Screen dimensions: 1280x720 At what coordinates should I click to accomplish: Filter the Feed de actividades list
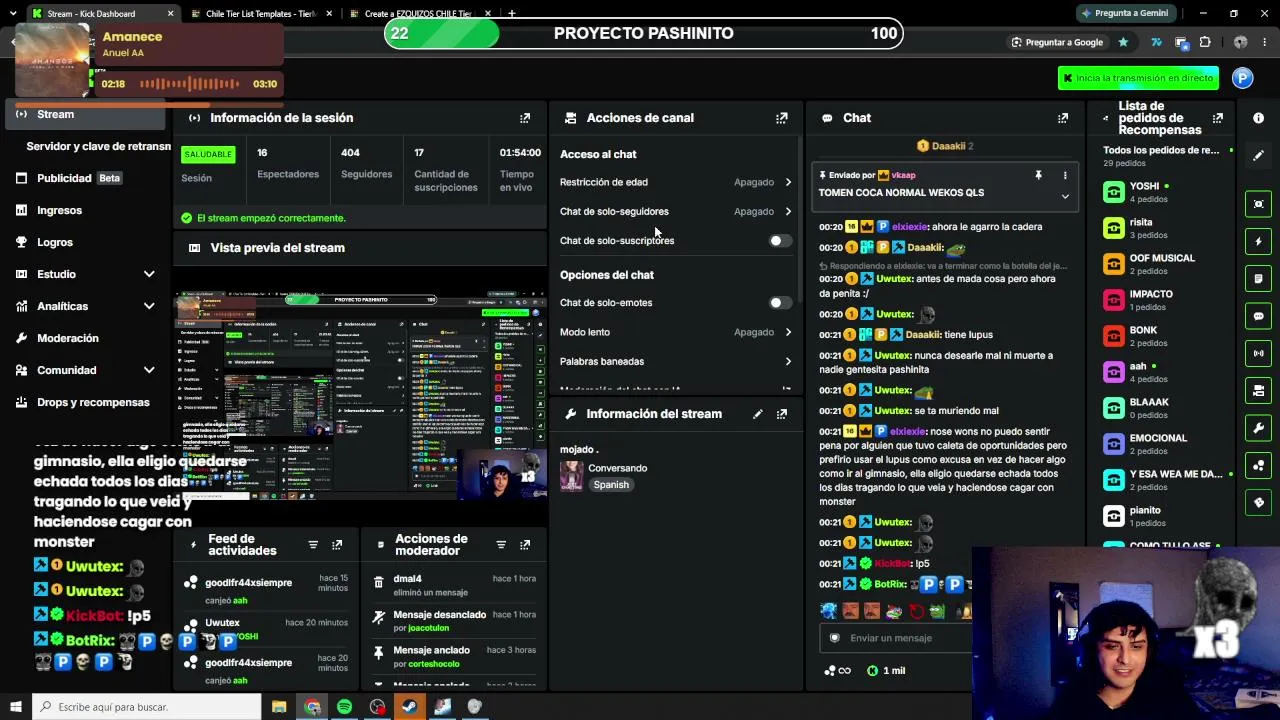click(313, 545)
